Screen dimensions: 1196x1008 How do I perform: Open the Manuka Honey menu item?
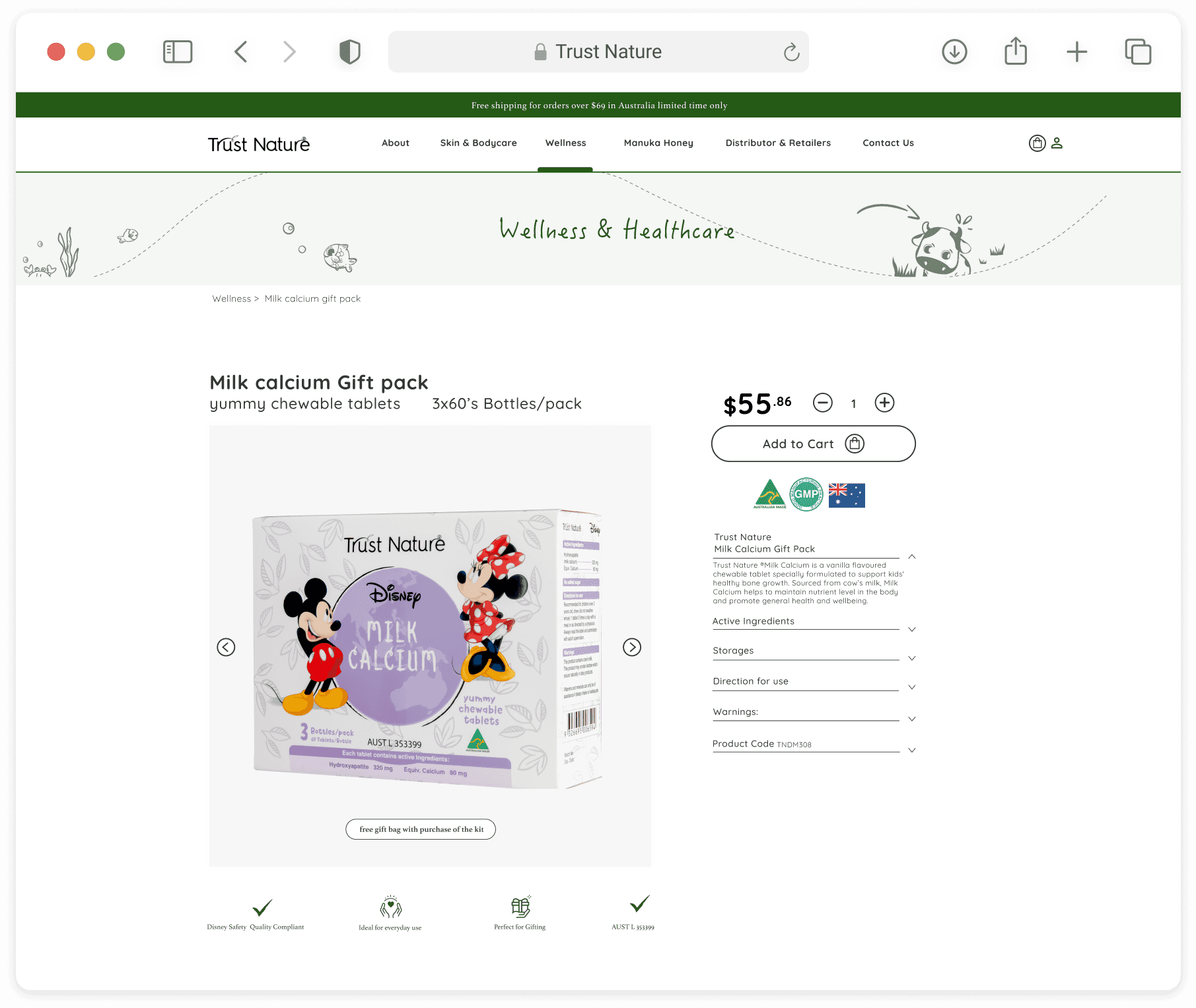658,143
